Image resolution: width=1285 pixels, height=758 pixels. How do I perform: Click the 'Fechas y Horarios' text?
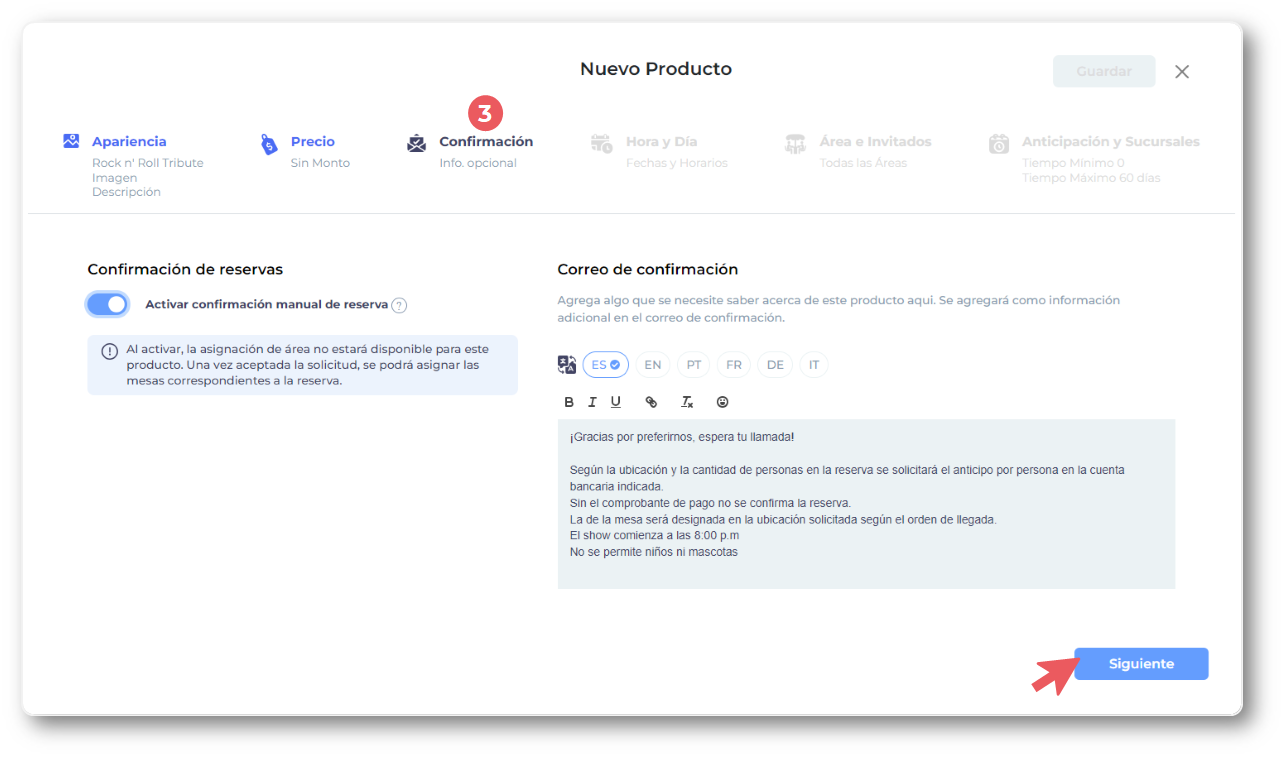(x=677, y=163)
